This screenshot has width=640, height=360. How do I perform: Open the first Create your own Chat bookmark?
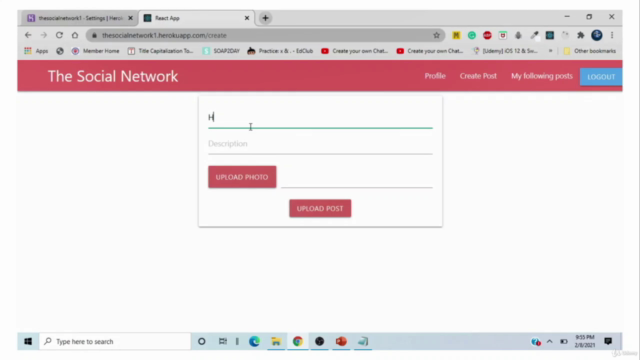[x=355, y=51]
